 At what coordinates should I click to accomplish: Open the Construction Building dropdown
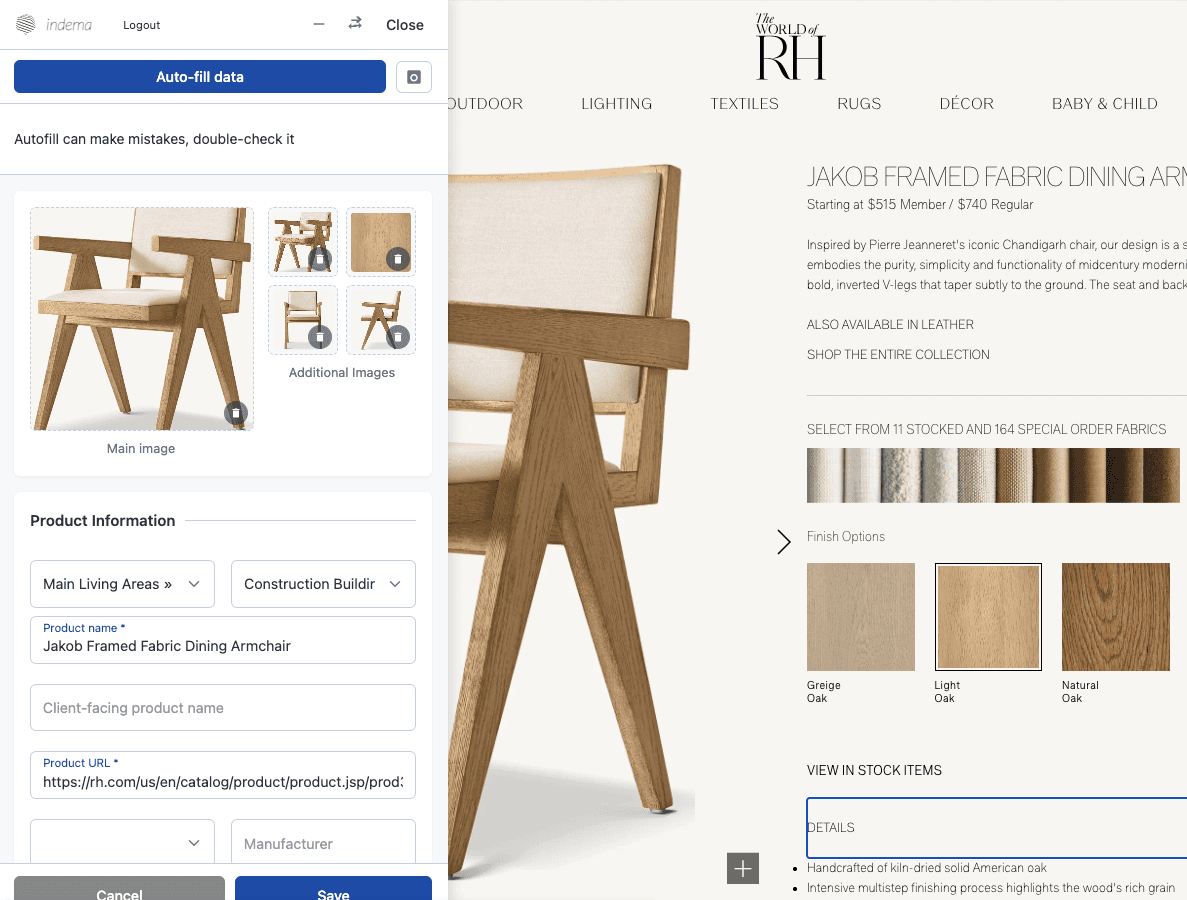coord(322,583)
